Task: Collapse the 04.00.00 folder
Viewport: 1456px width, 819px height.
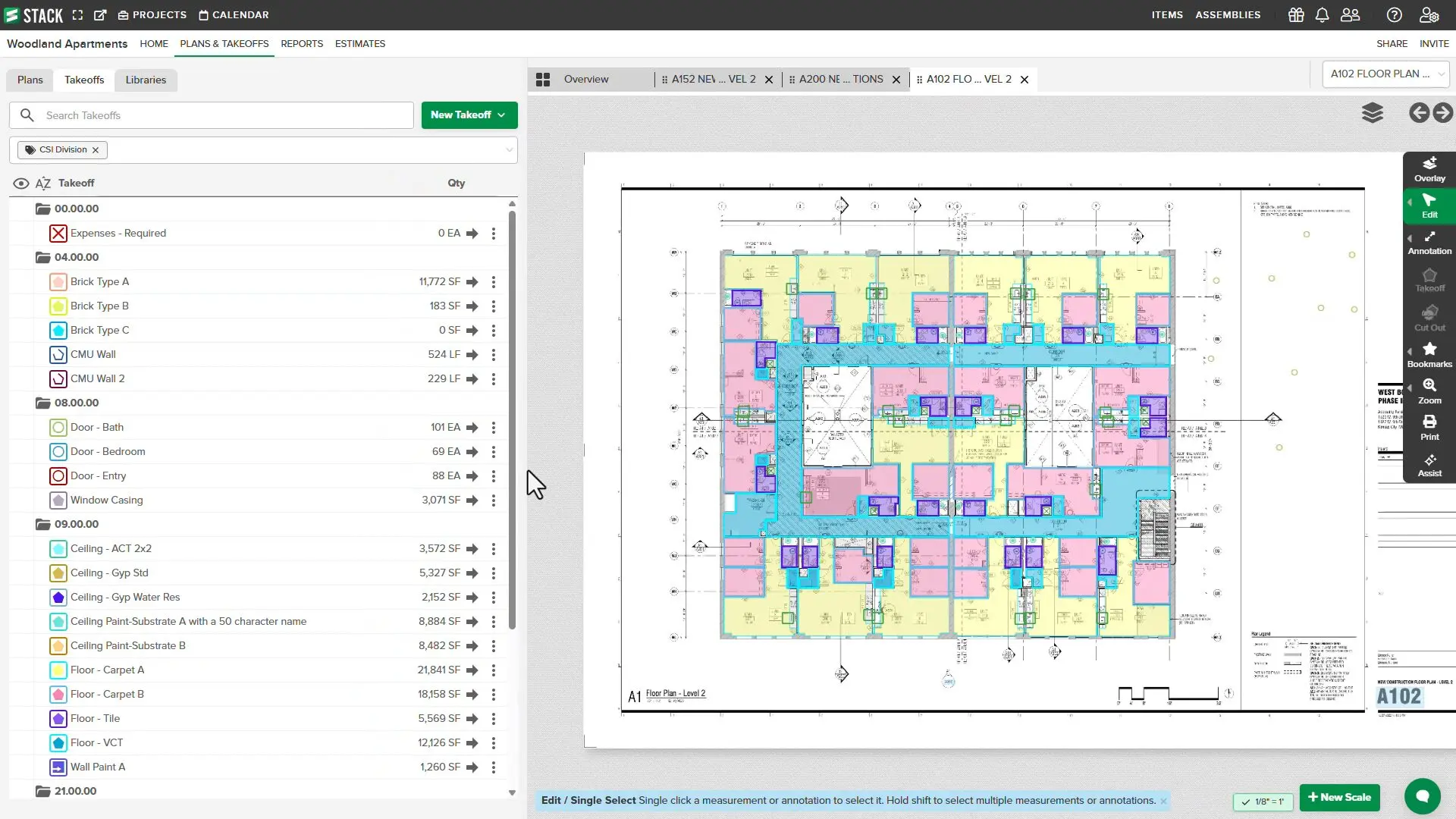Action: point(43,257)
